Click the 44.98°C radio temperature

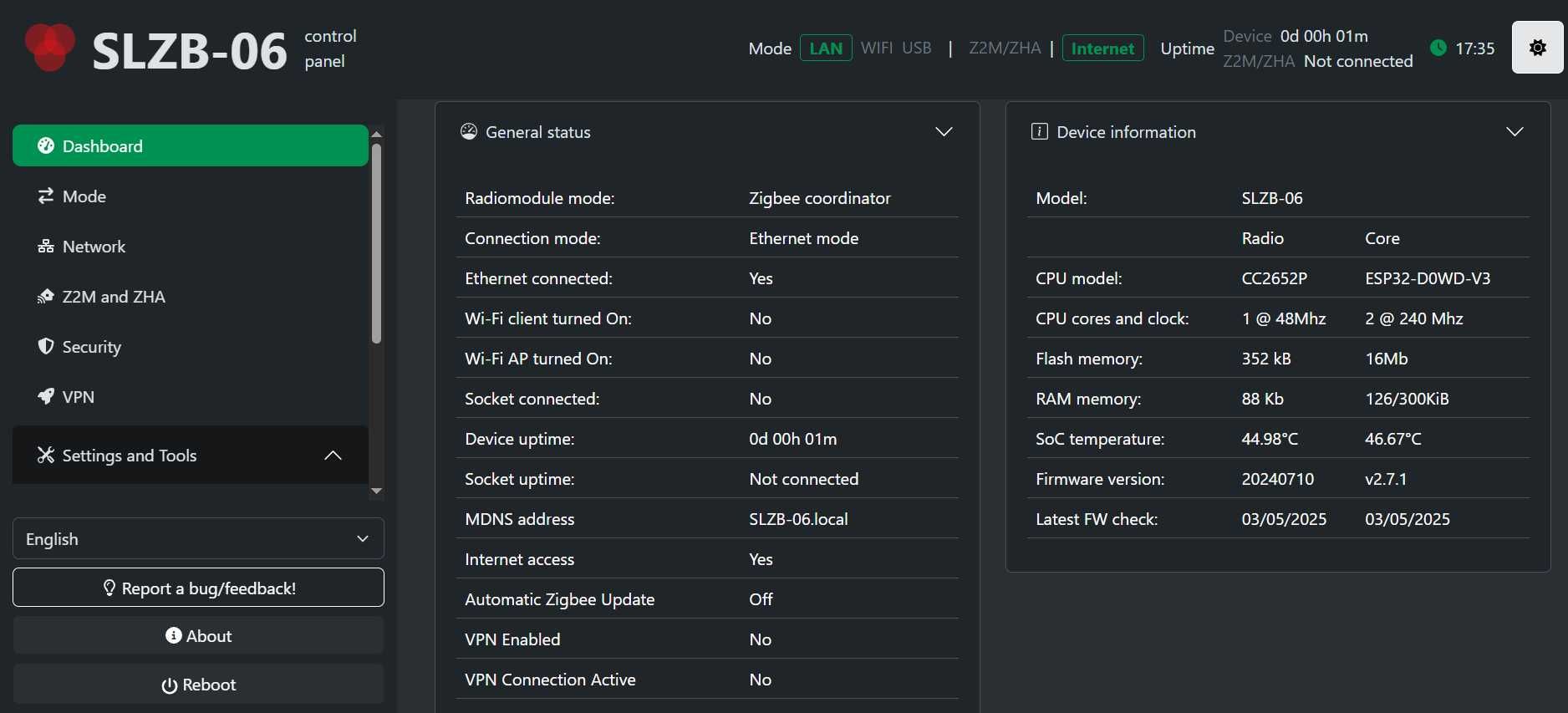point(1270,439)
